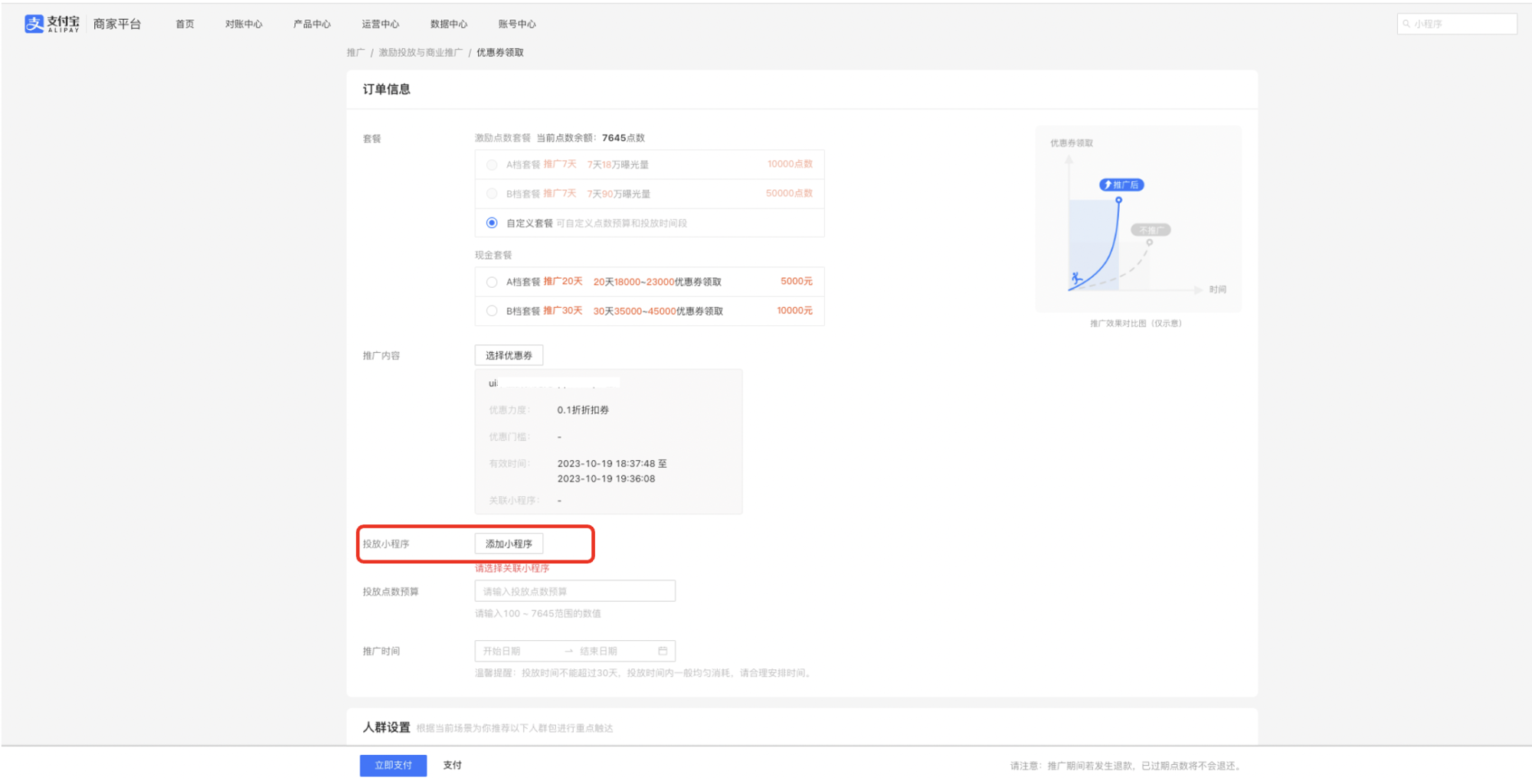This screenshot has width=1532, height=784.
Task: Open the 首页 menu
Action: point(185,24)
